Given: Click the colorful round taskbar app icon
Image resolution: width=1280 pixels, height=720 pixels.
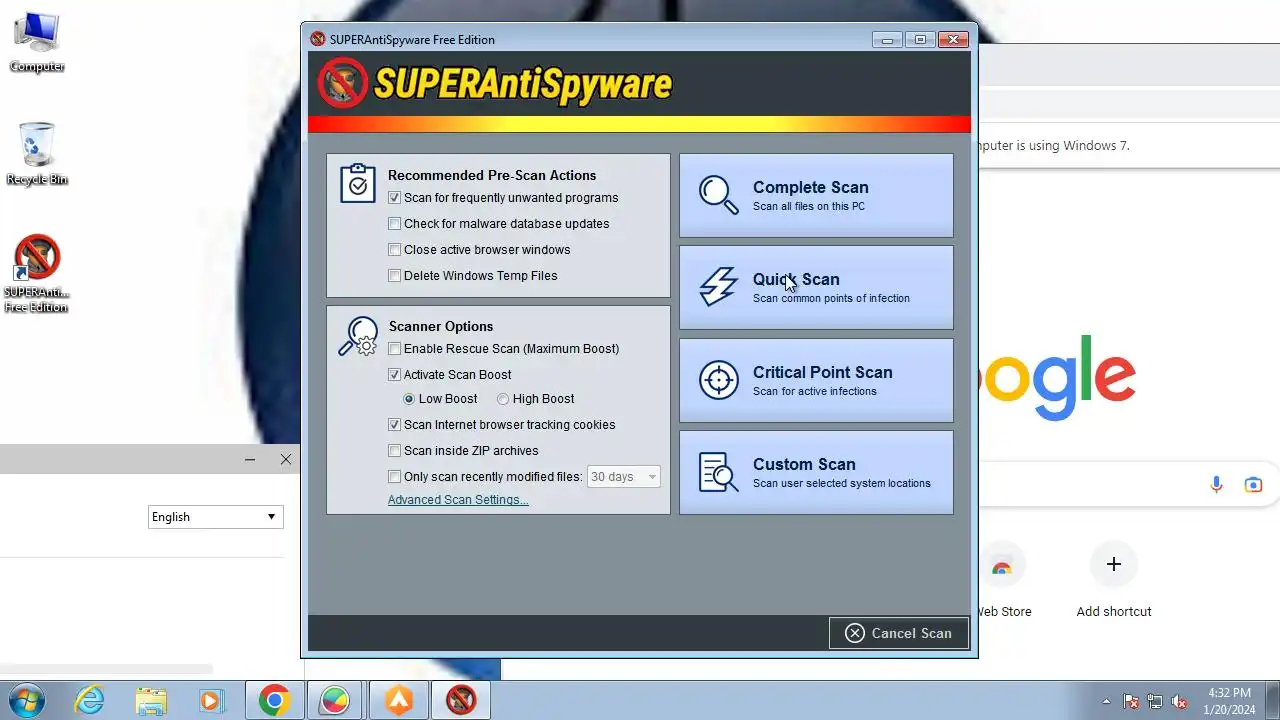Looking at the screenshot, I should click(x=335, y=700).
